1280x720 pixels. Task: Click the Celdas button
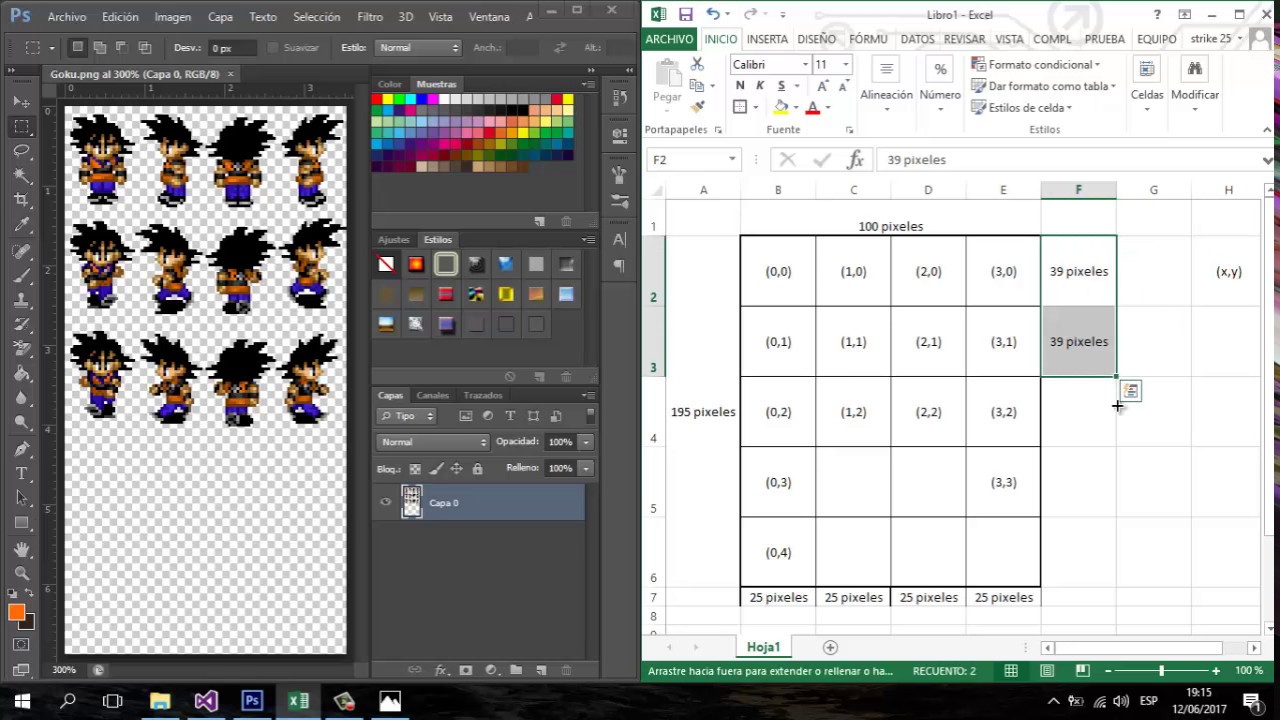1147,83
